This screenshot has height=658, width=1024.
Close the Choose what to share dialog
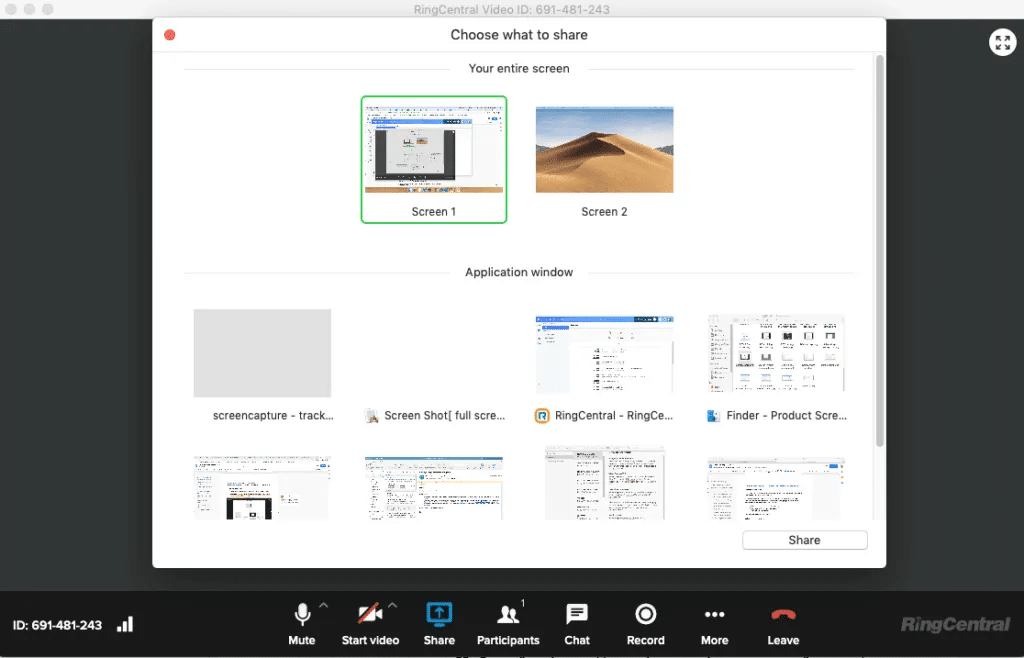coord(170,35)
